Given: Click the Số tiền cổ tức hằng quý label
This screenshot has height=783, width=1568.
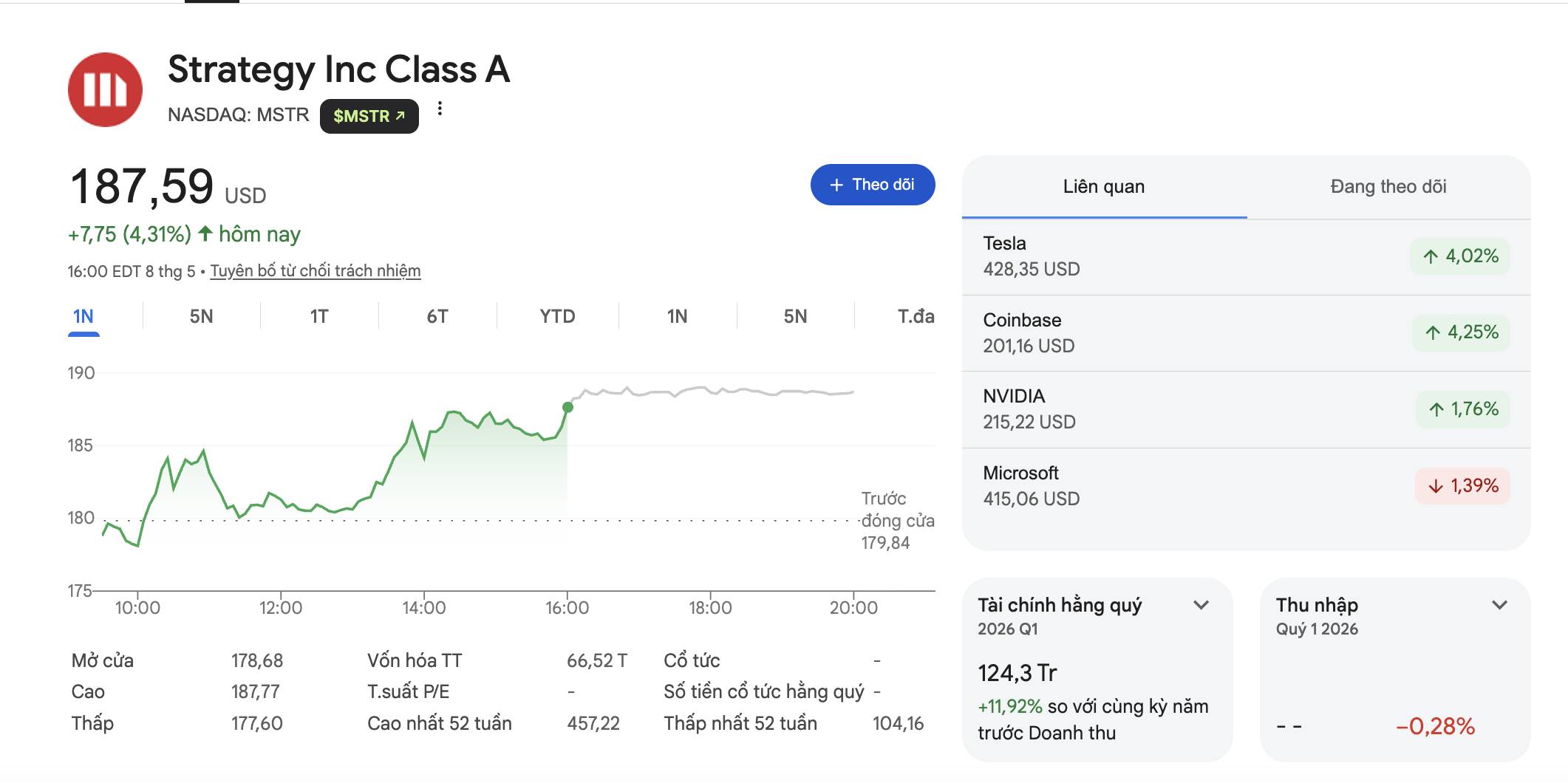Looking at the screenshot, I should pos(764,692).
